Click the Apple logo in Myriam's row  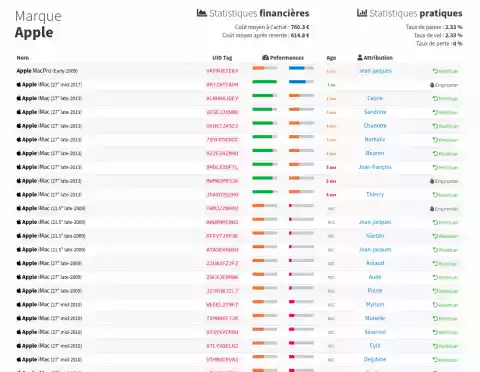click(19, 304)
